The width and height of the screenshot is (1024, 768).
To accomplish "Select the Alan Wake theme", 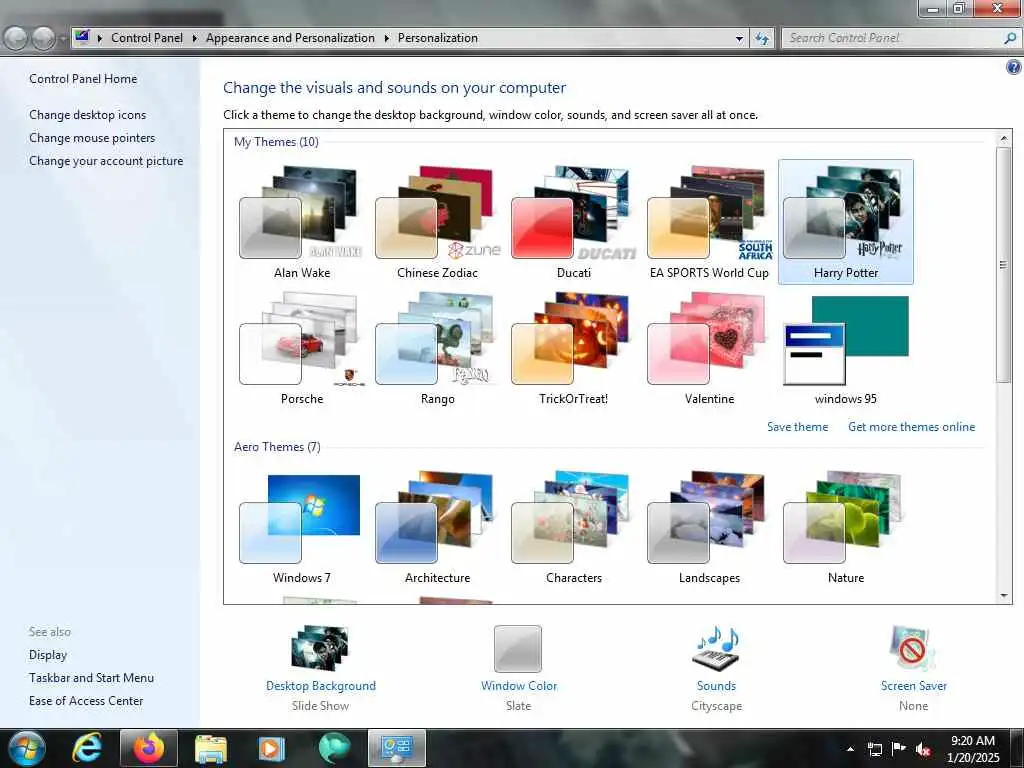I will (302, 222).
